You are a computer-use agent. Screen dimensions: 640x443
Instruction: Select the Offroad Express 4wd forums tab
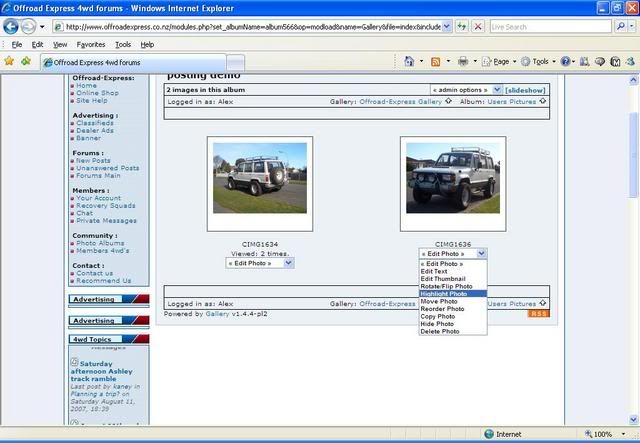[x=133, y=62]
